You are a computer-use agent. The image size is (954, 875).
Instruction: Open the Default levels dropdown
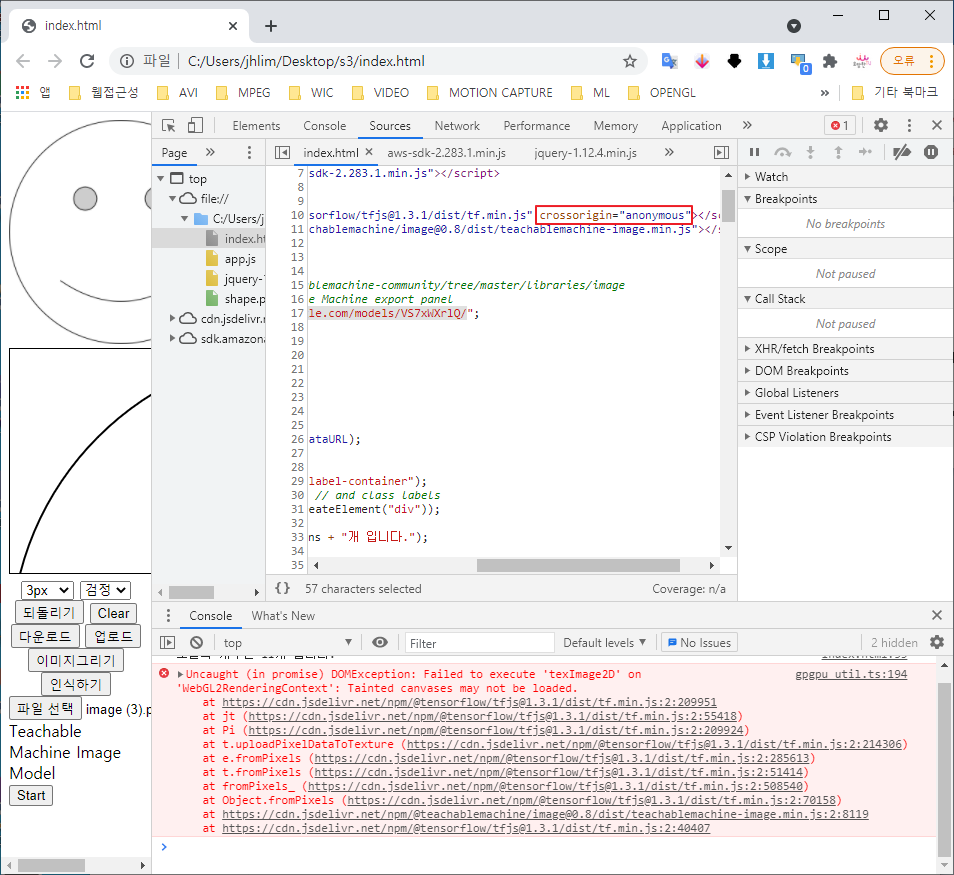click(604, 643)
